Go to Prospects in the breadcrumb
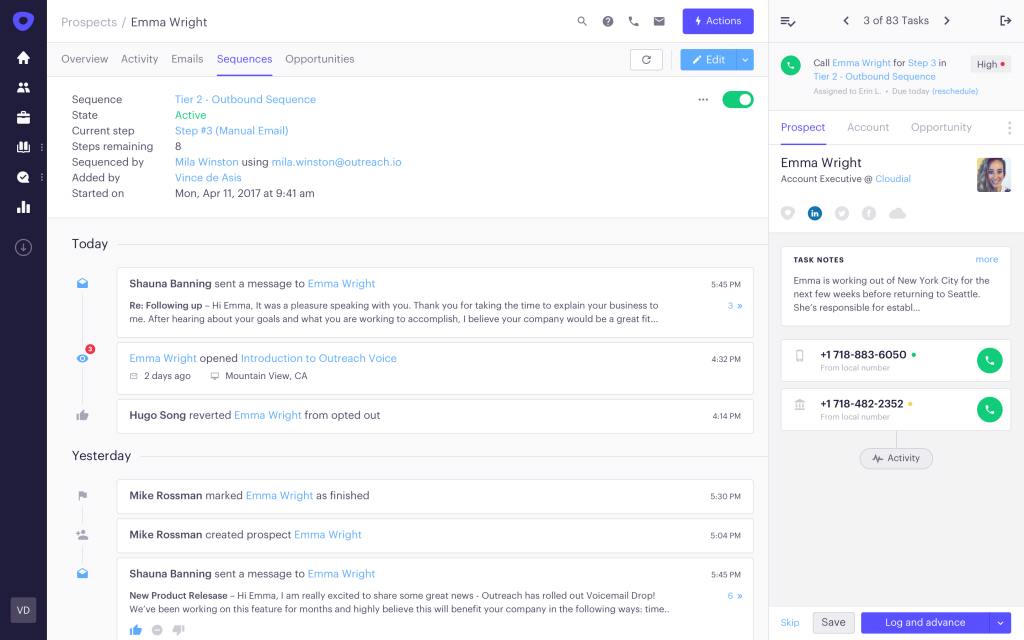Image resolution: width=1024 pixels, height=640 pixels. tap(89, 22)
